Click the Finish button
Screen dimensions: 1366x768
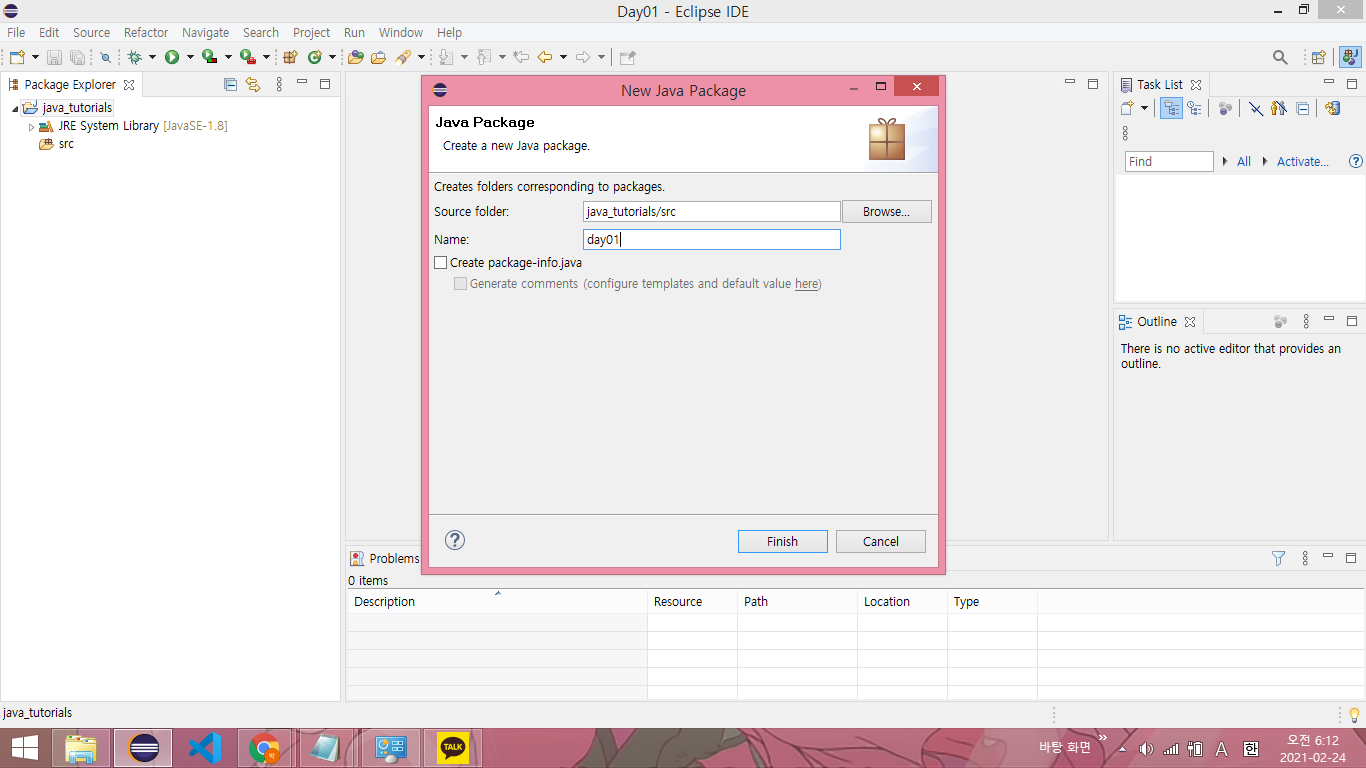point(783,541)
